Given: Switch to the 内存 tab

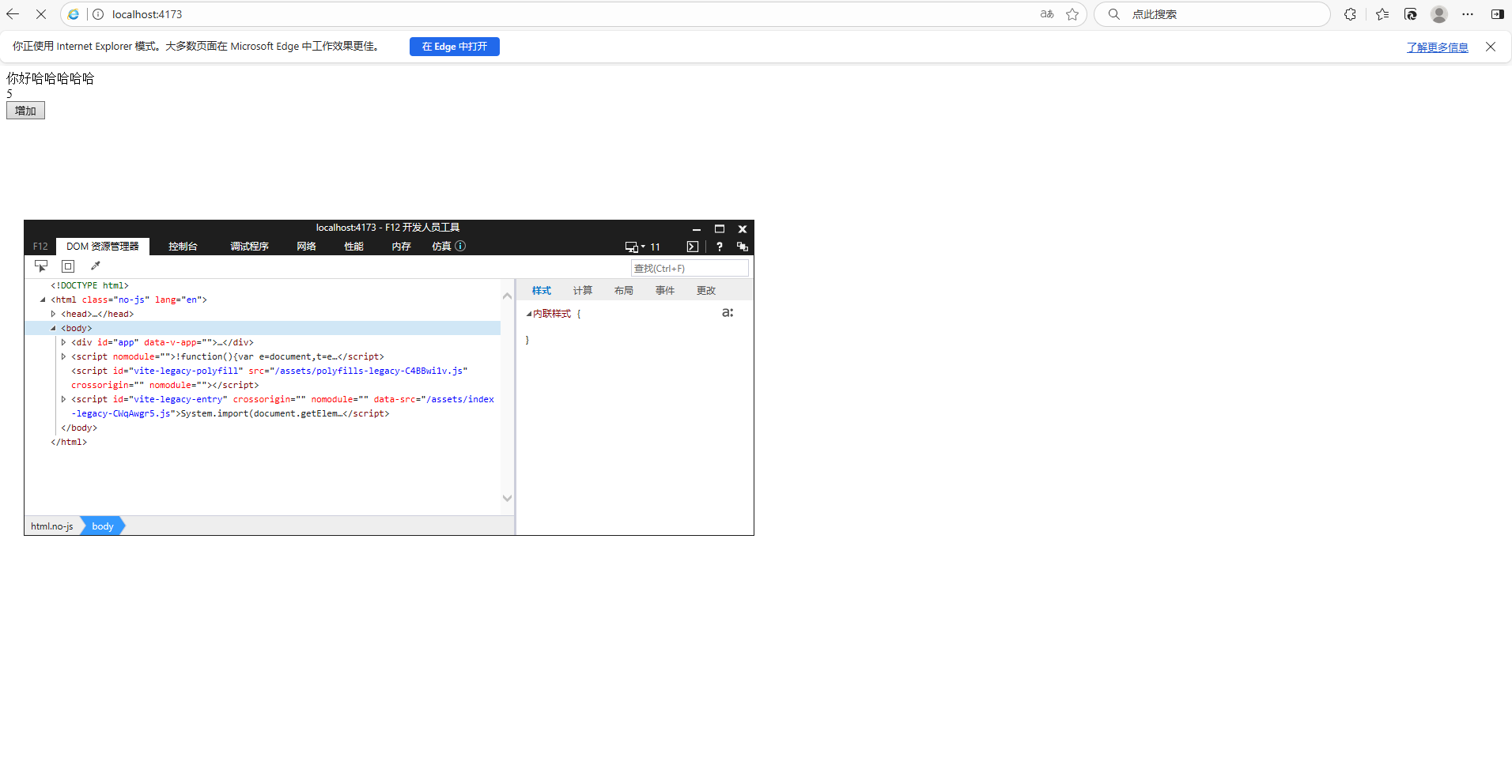Looking at the screenshot, I should pyautogui.click(x=402, y=247).
